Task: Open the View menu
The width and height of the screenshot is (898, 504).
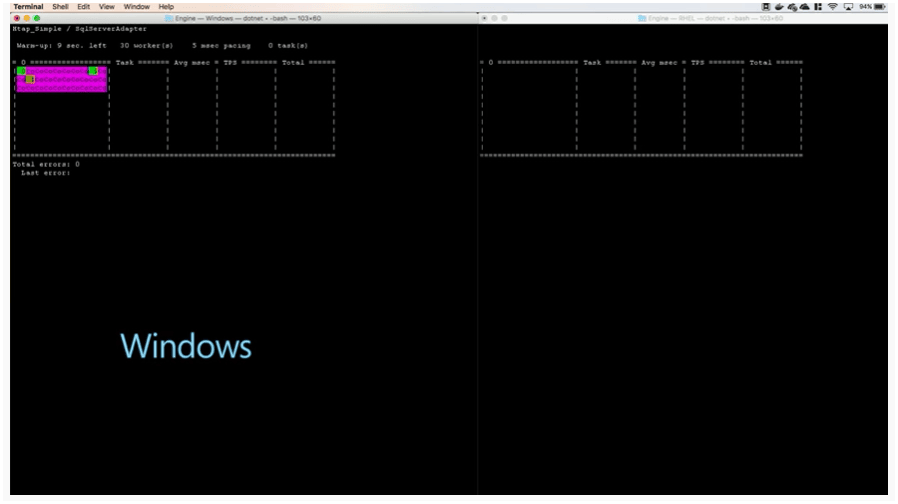Action: 107,7
